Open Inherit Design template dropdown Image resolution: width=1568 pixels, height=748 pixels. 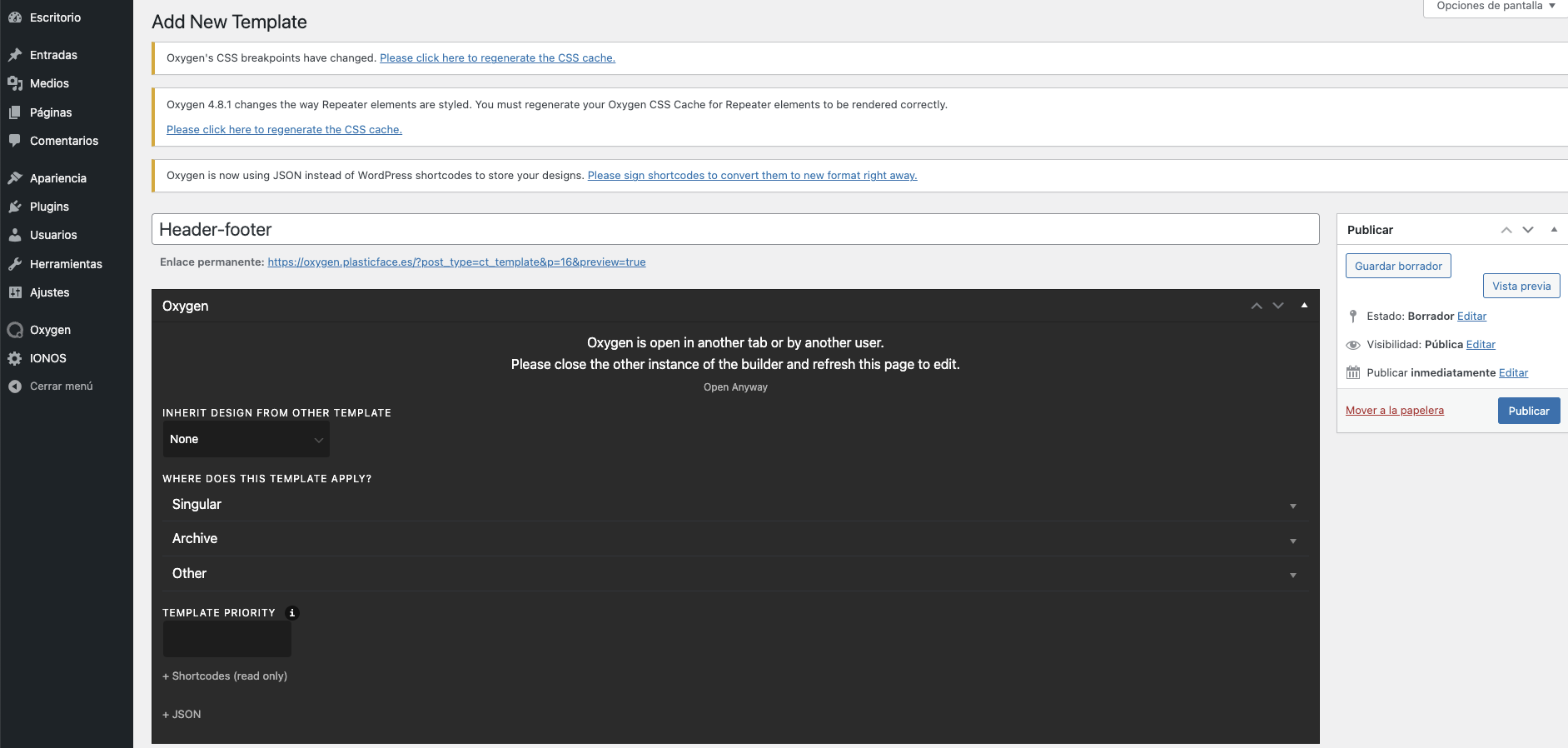pyautogui.click(x=246, y=439)
